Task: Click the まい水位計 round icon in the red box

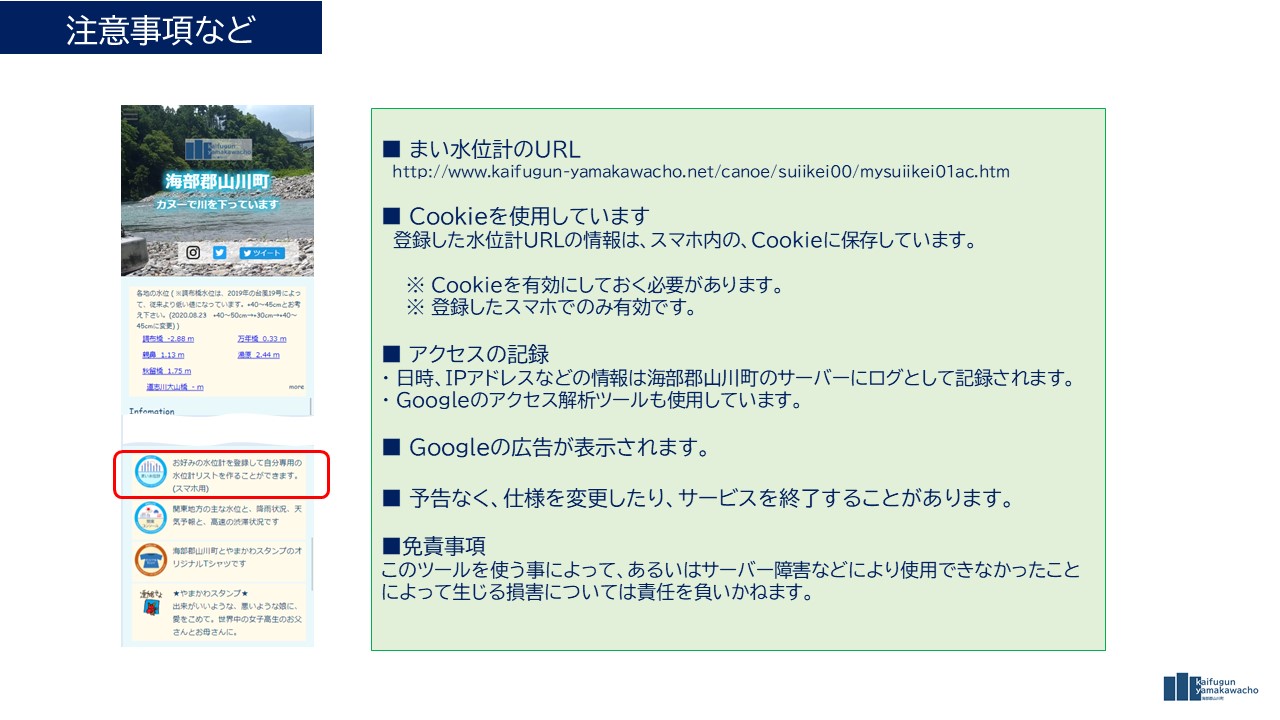Action: click(x=150, y=474)
